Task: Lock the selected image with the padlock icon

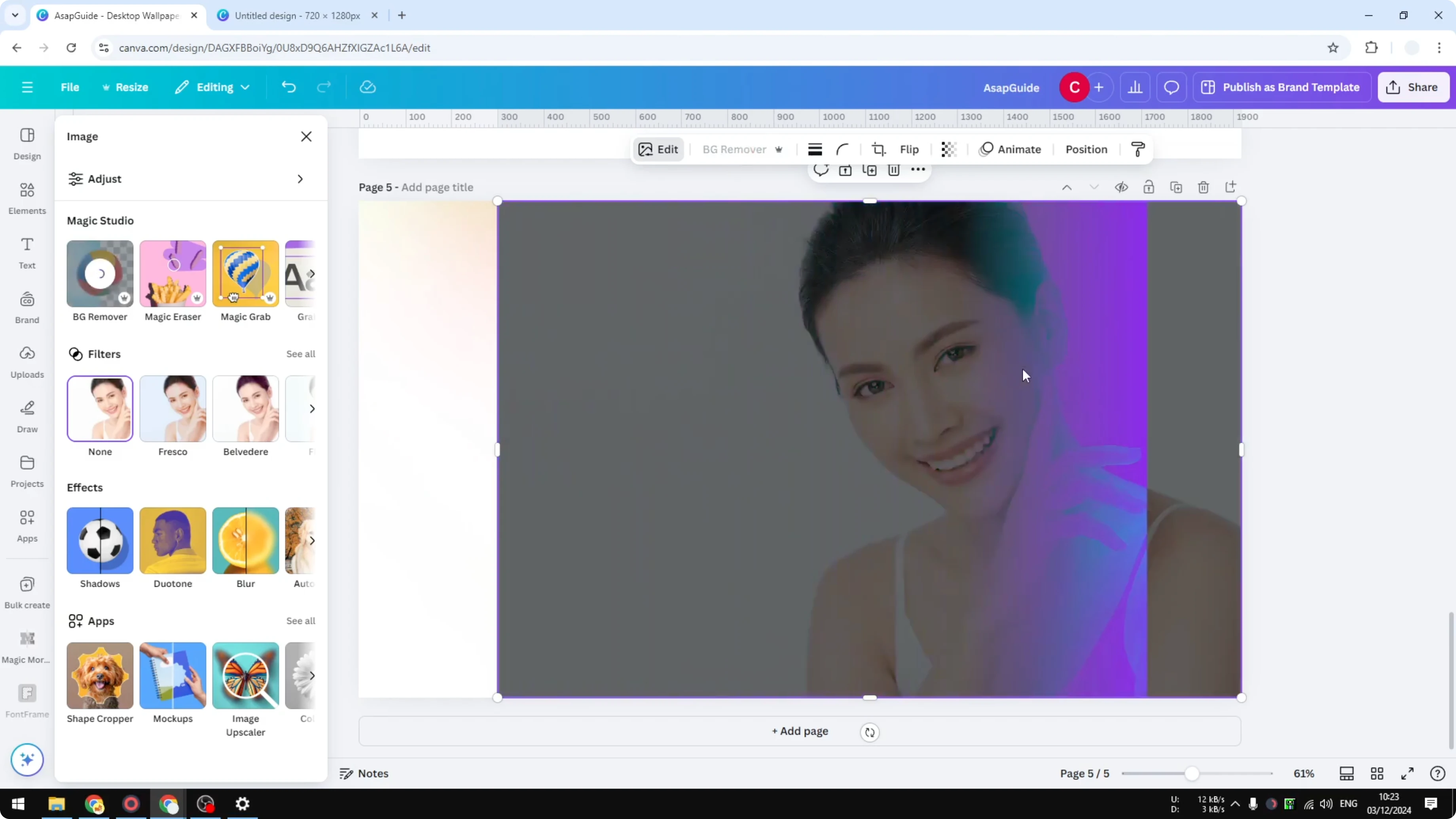Action: point(1149,187)
